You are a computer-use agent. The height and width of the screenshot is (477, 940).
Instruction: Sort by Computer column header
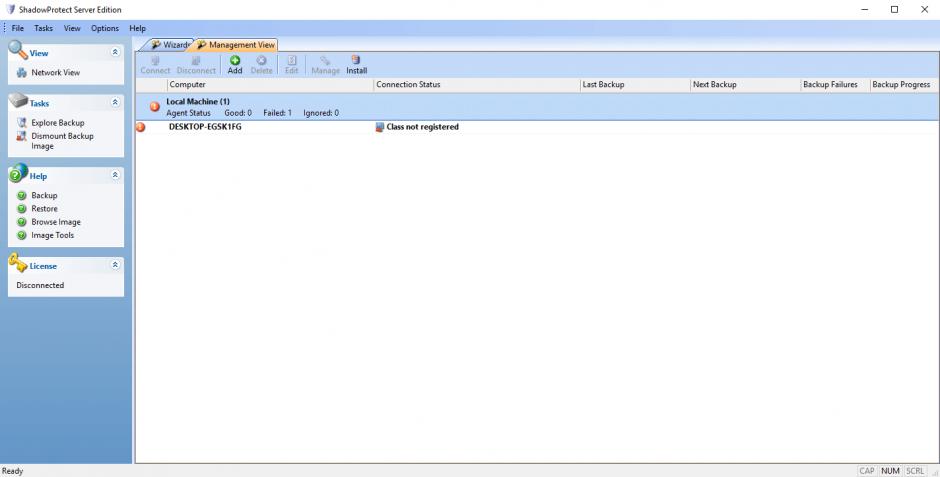point(270,84)
